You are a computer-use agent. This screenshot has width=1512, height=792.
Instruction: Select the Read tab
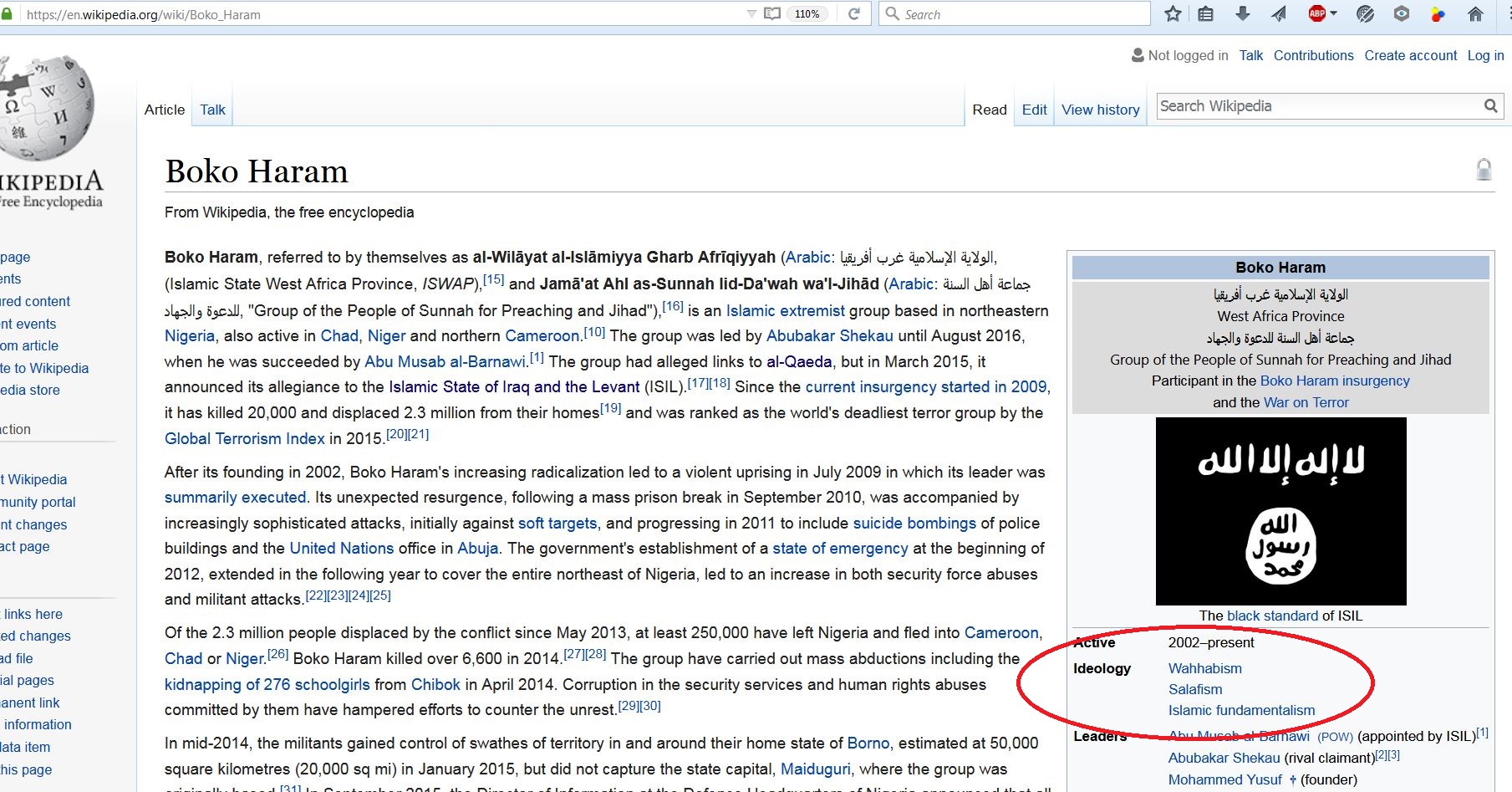click(x=990, y=110)
